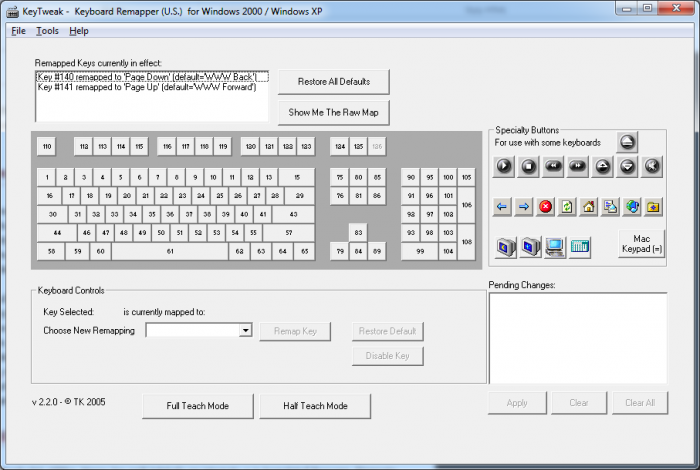Click the media Play specialty button
The width and height of the screenshot is (700, 470).
point(504,166)
